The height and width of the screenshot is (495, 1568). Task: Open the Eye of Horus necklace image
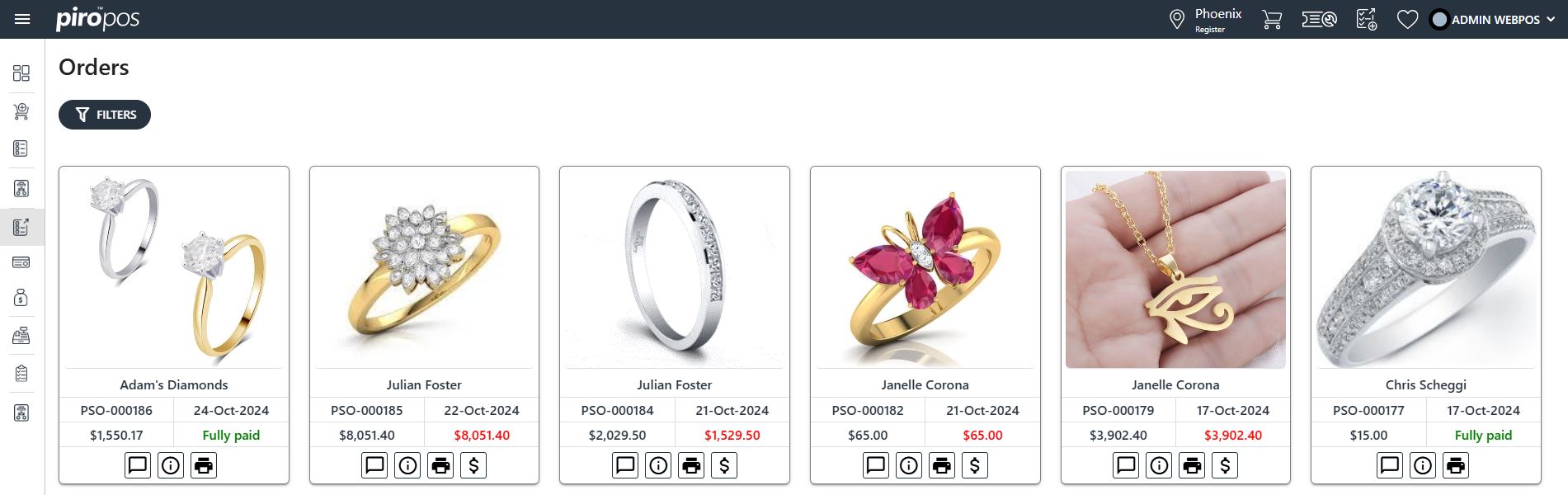coord(1175,269)
